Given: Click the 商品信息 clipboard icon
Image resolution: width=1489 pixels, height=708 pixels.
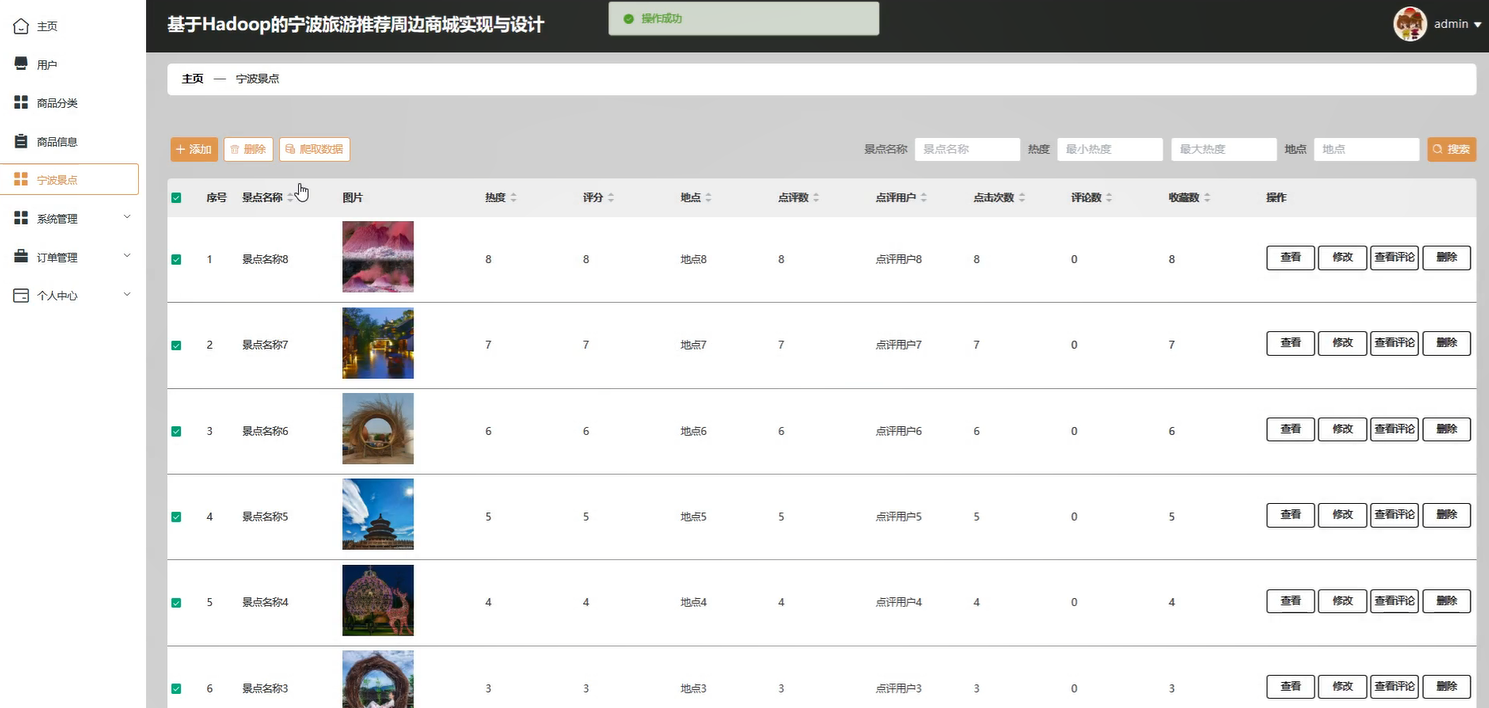Looking at the screenshot, I should [x=21, y=141].
